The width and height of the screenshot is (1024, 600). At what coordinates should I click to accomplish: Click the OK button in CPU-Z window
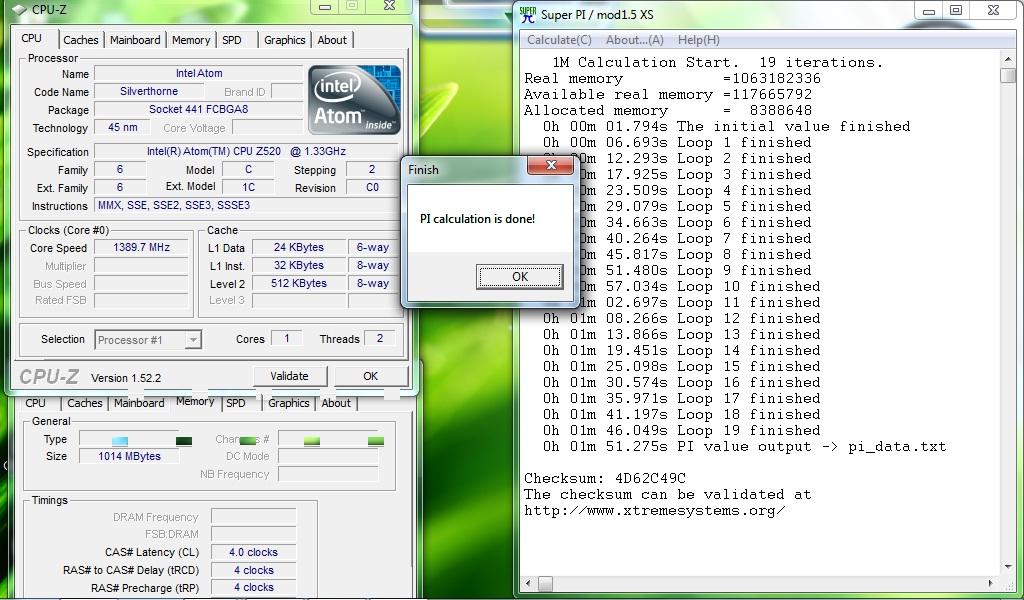[370, 376]
